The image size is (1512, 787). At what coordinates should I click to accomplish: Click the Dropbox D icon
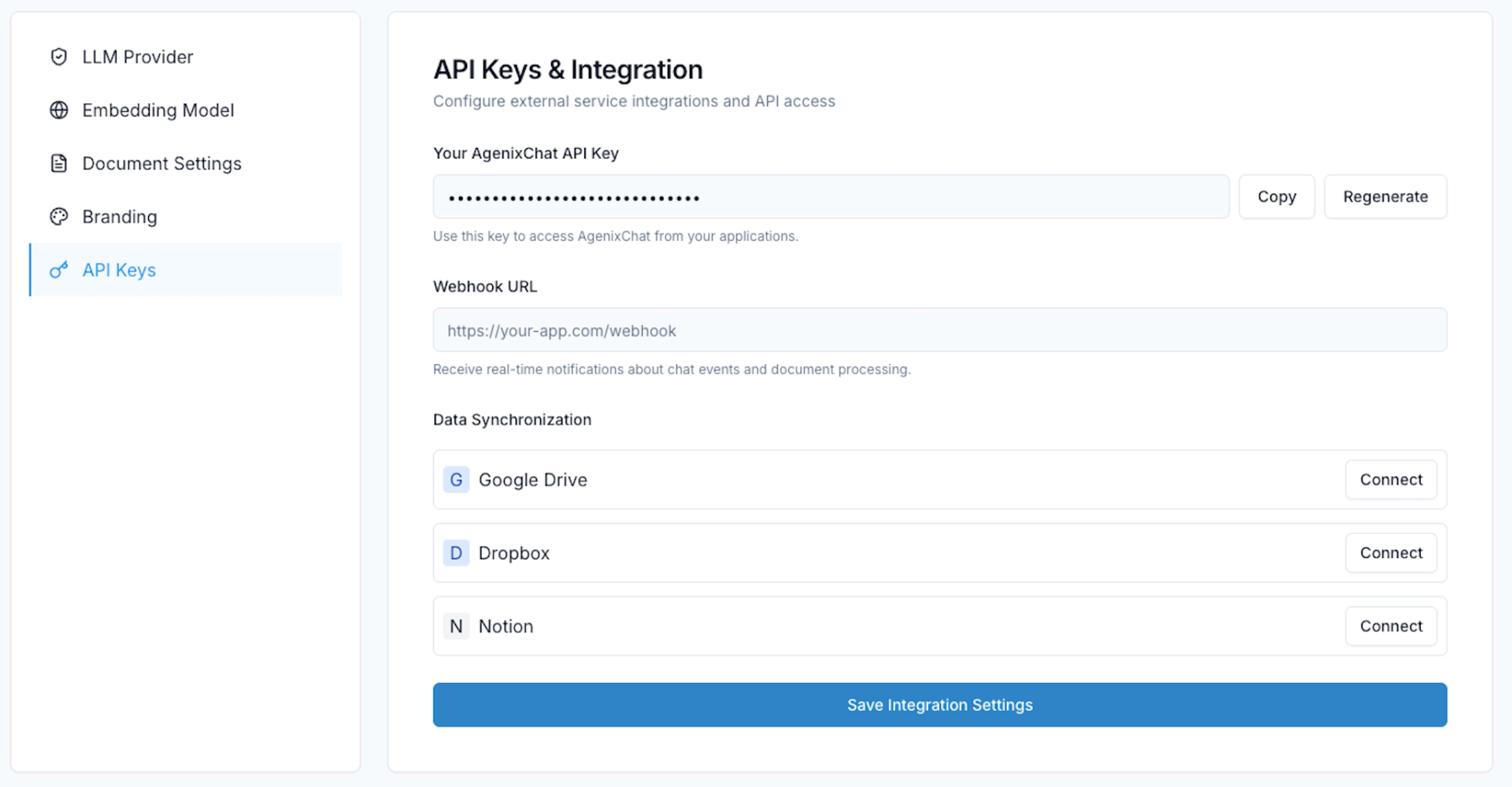456,553
